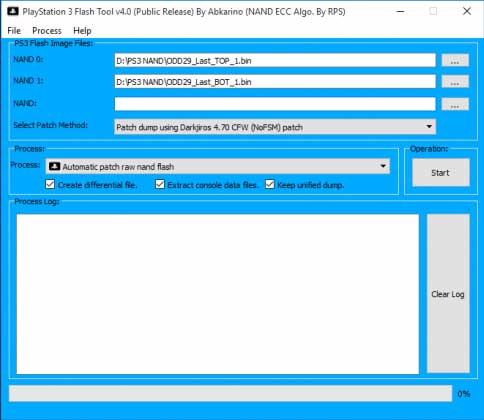The image size is (484, 420).
Task: Click the progress bar at bottom
Action: 230,394
